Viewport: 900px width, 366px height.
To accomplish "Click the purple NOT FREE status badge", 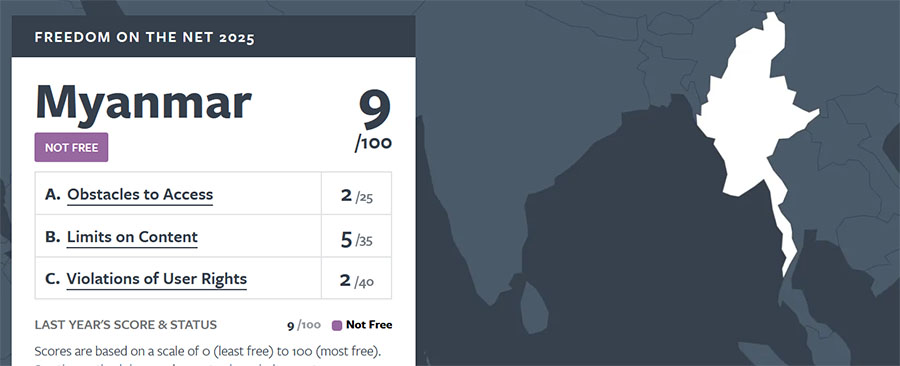I will (x=71, y=147).
